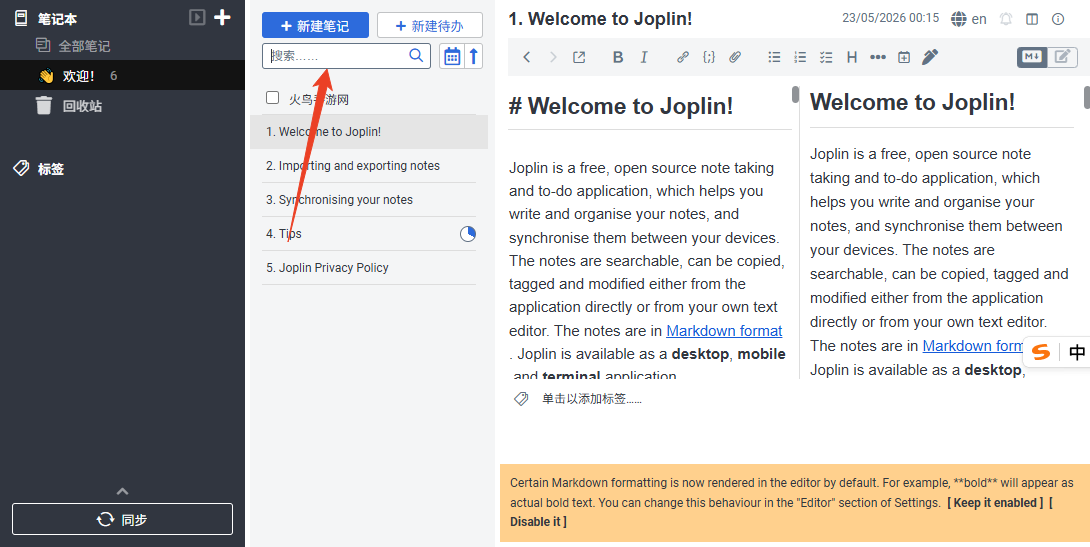The image size is (1090, 547).
Task: Click the 同步 synchronise button
Action: (122, 519)
